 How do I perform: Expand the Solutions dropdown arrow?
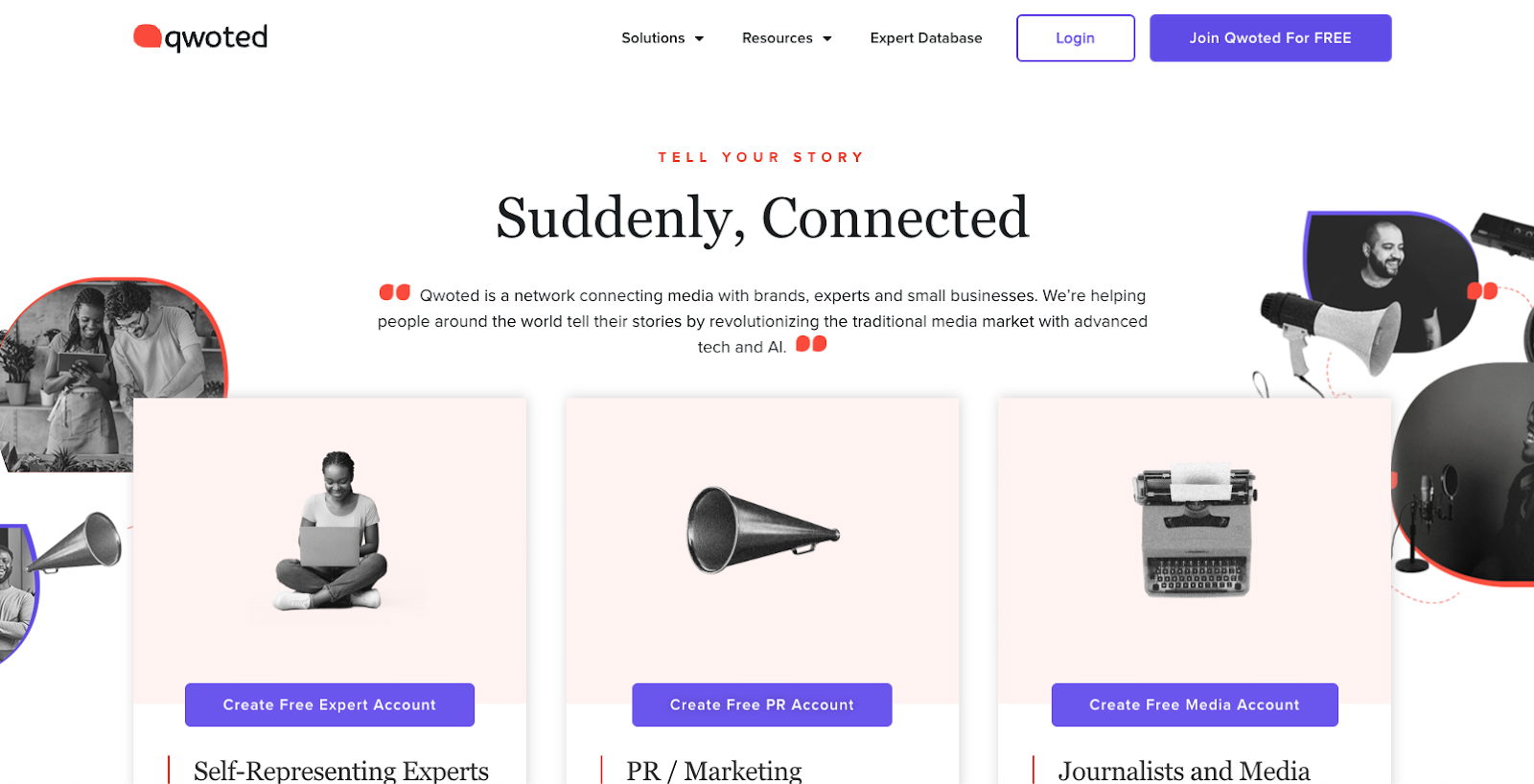pos(699,38)
